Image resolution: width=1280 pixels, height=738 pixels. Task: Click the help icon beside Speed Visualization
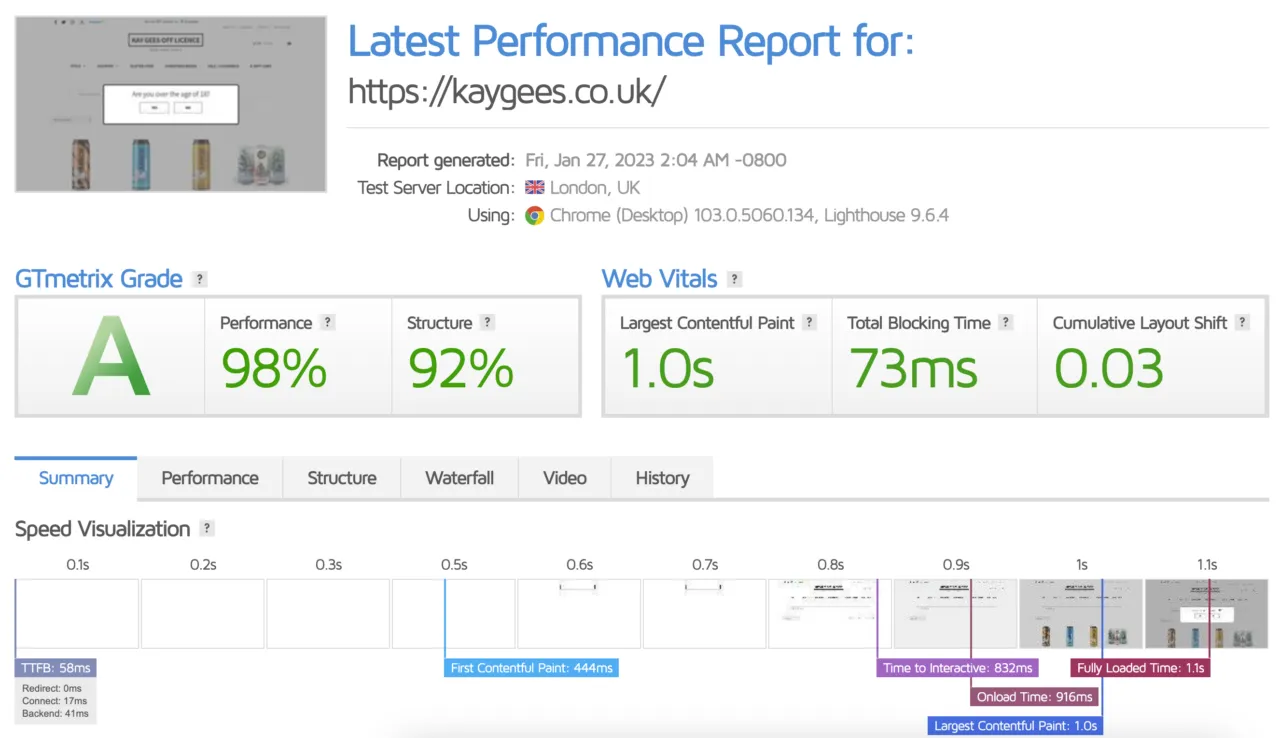pos(207,529)
